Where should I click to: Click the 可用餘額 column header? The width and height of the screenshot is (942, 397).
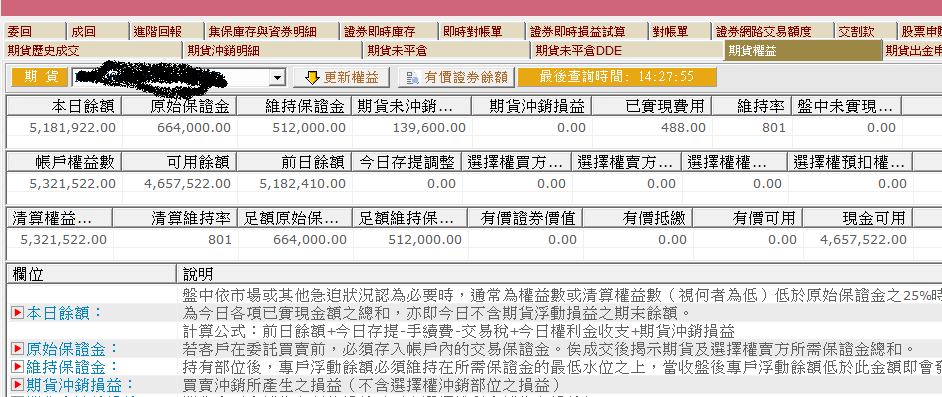click(x=179, y=162)
